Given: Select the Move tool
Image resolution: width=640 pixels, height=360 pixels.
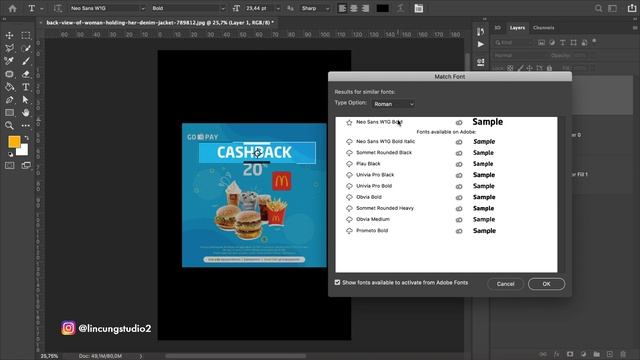Looking at the screenshot, I should [x=9, y=36].
